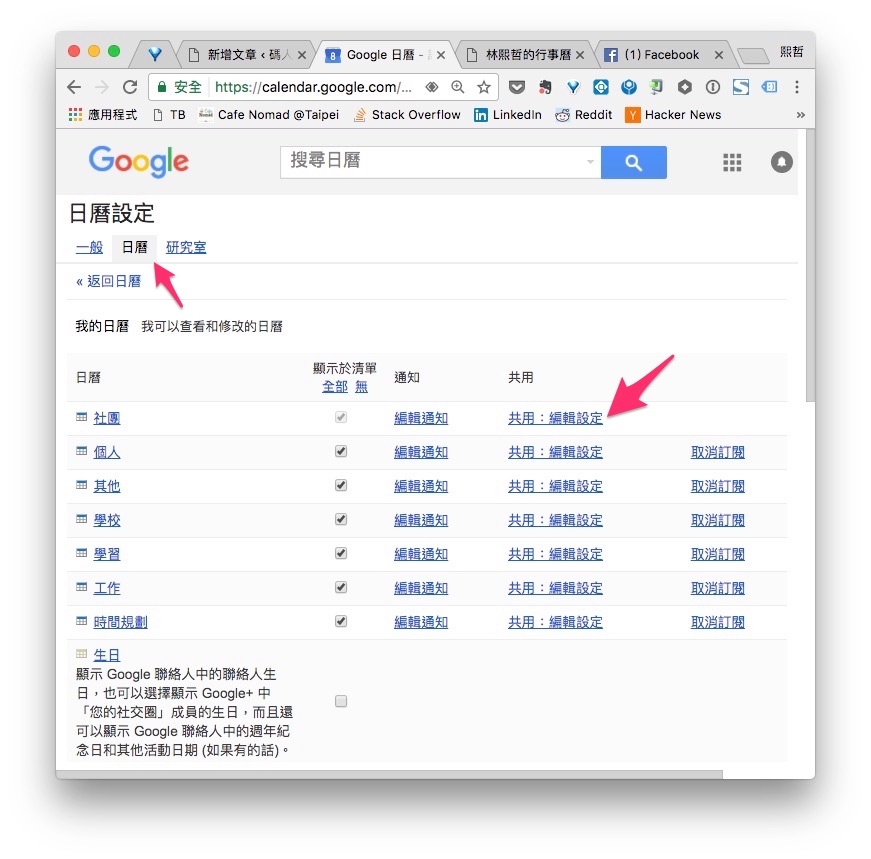
Task: Open the Google apps grid
Action: point(732,162)
